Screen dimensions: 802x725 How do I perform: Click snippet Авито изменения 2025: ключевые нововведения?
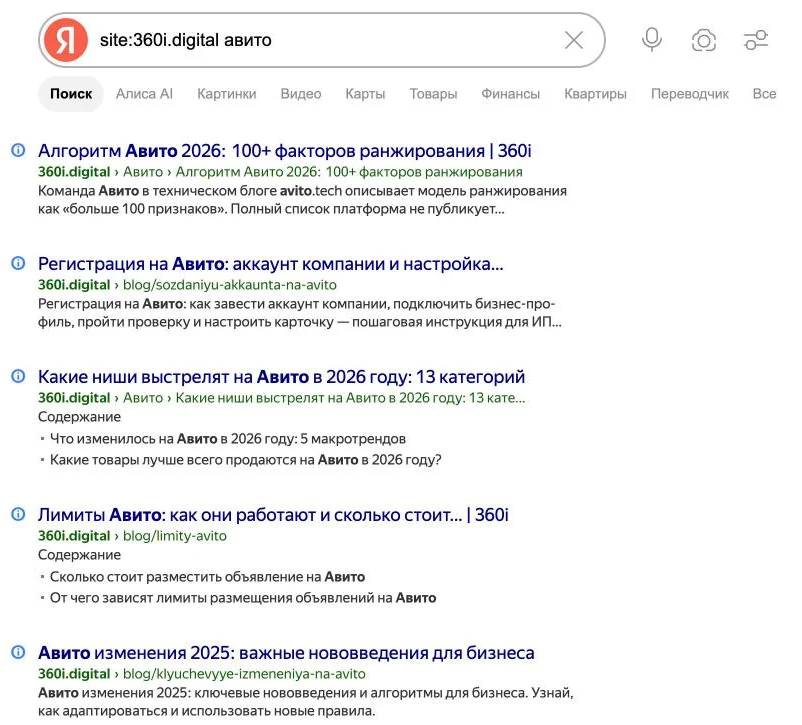[305, 702]
